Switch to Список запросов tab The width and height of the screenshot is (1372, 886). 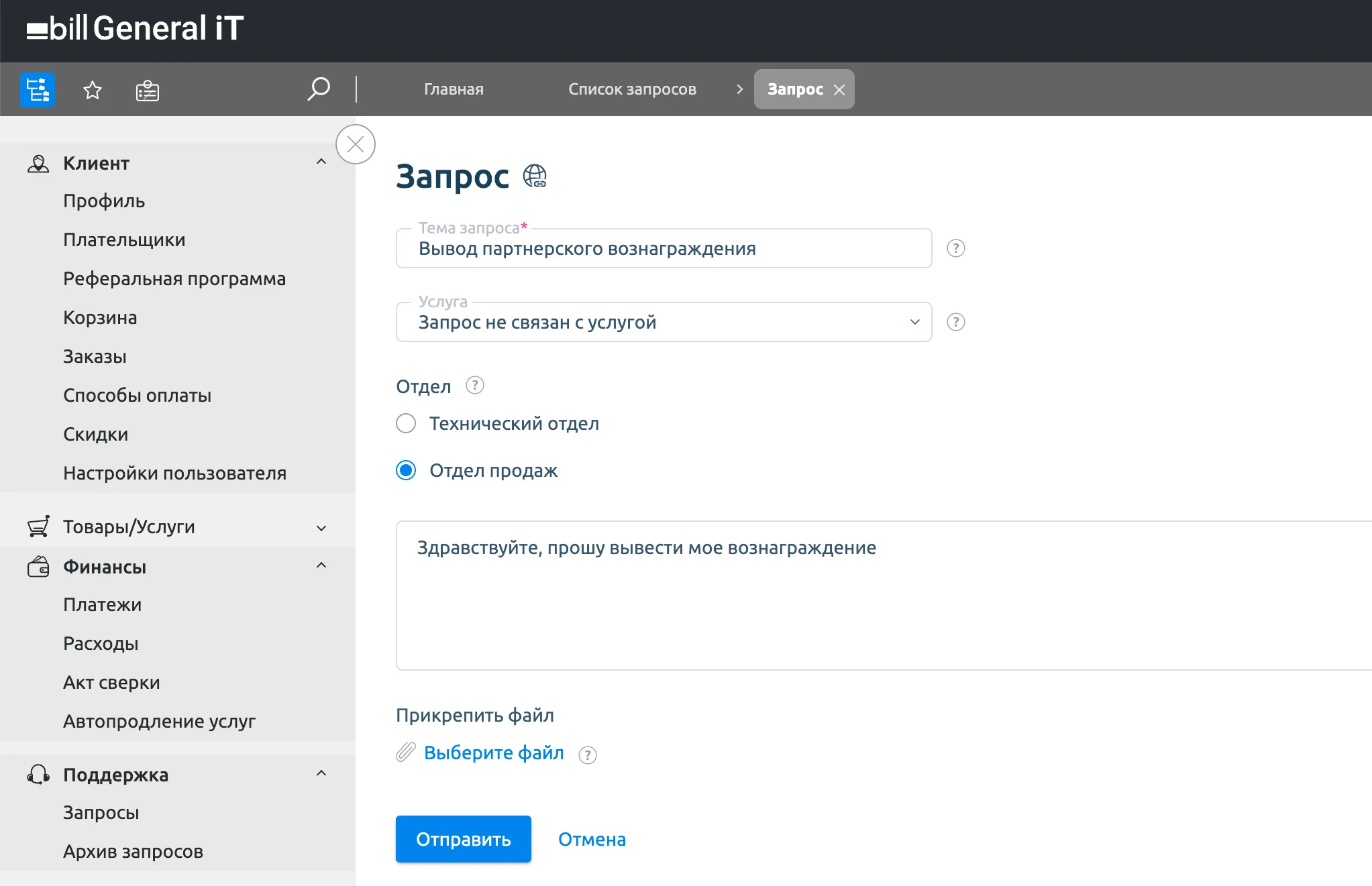pos(632,89)
